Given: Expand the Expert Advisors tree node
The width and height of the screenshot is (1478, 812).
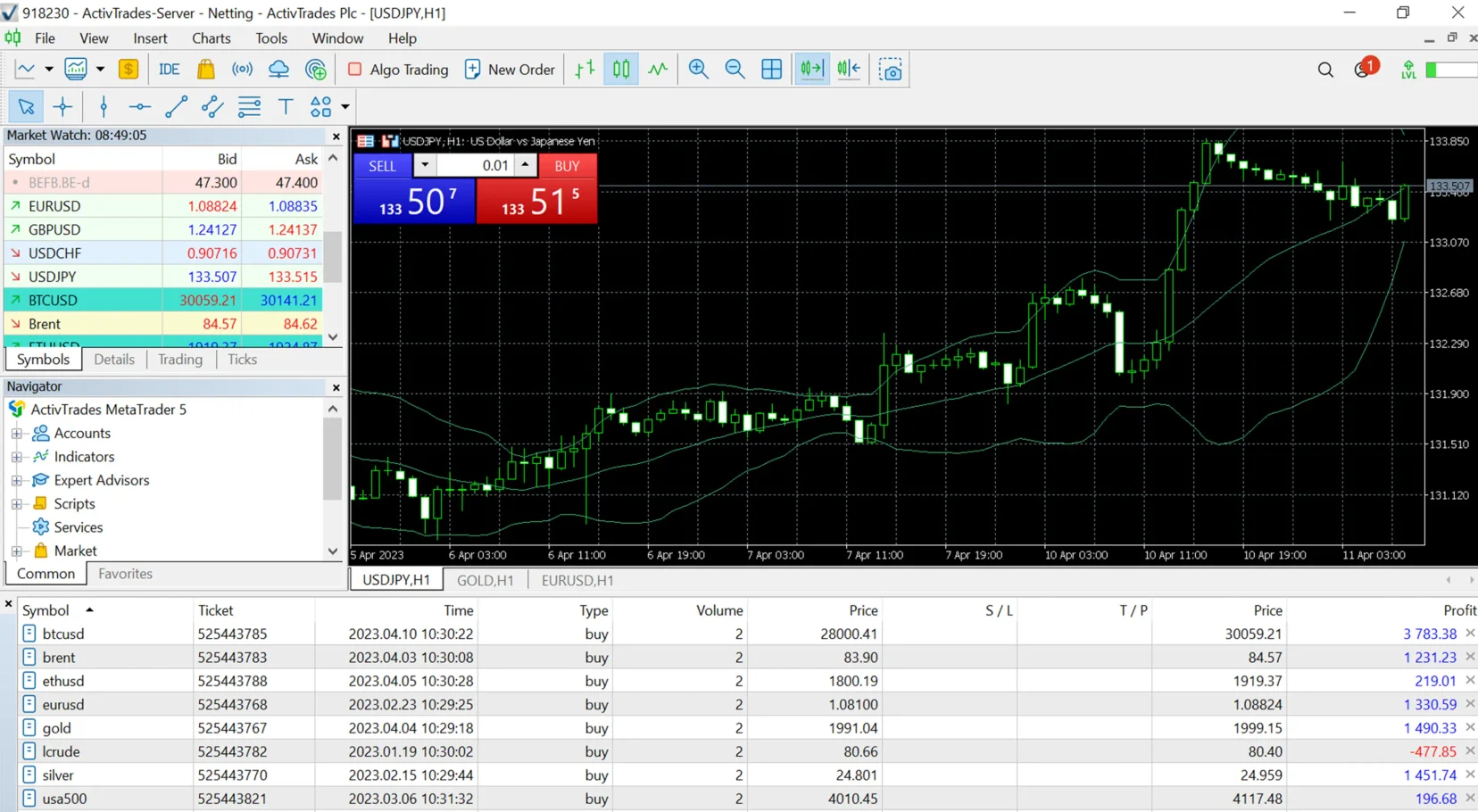Looking at the screenshot, I should [17, 480].
